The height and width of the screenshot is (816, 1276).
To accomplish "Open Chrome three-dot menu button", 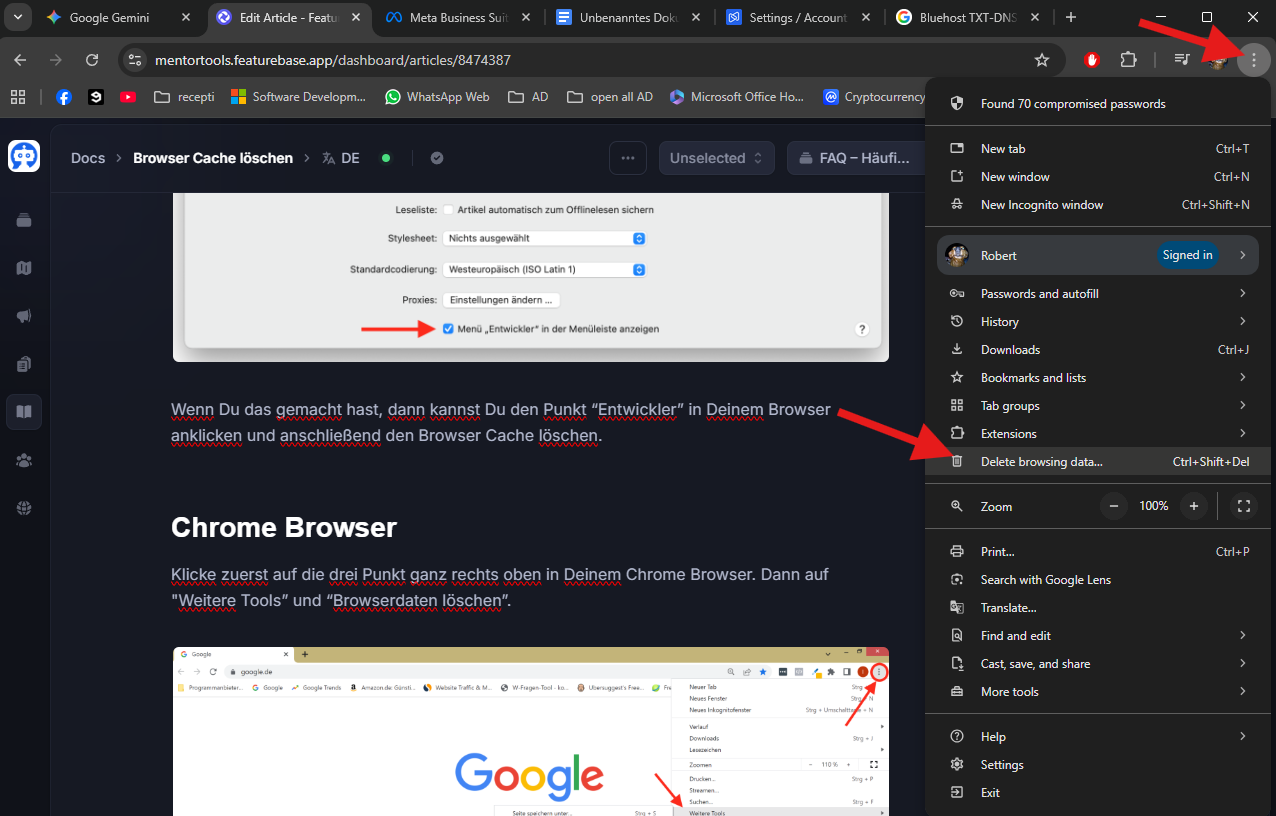I will pyautogui.click(x=1253, y=60).
